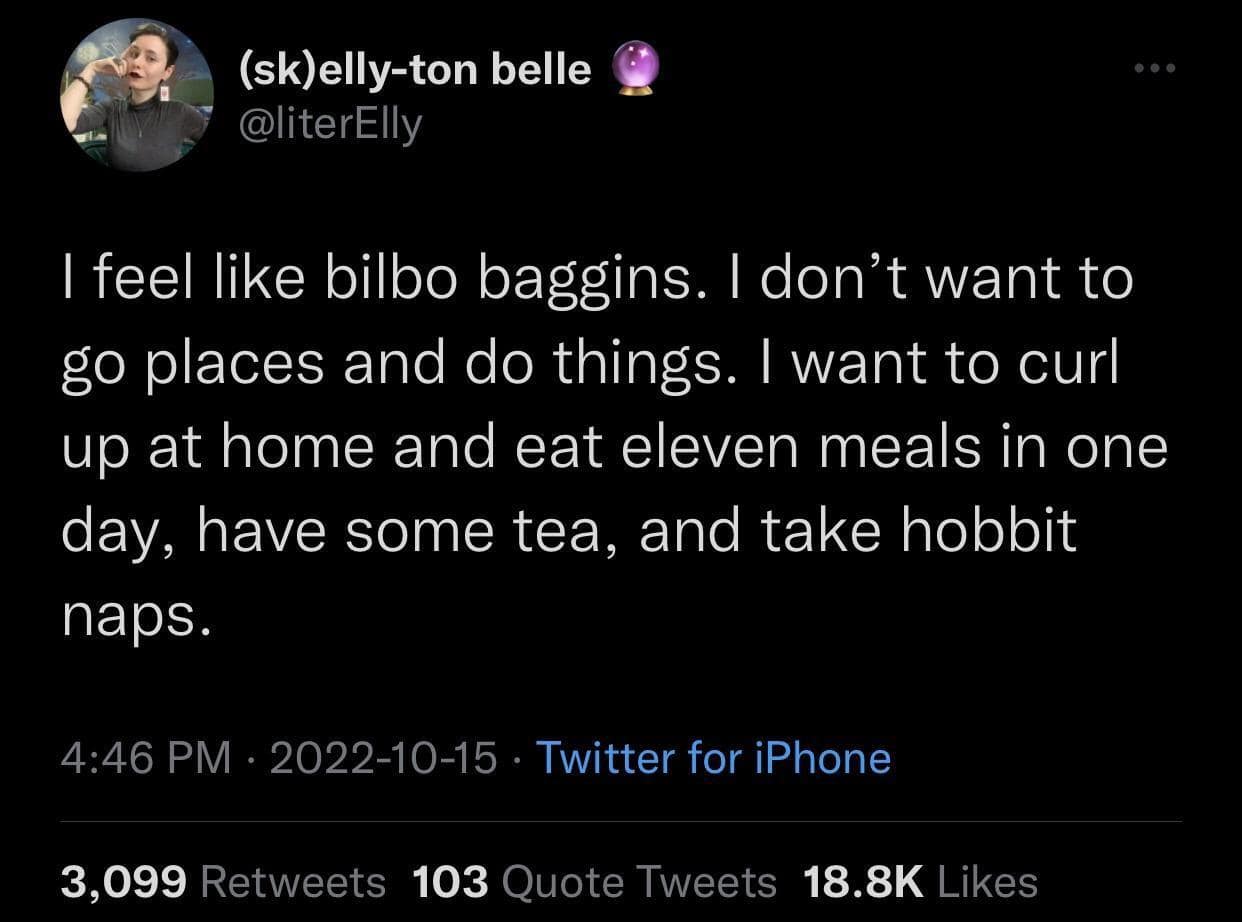Click the 3,099 retweet count number
The width and height of the screenshot is (1242, 922).
pyautogui.click(x=124, y=881)
